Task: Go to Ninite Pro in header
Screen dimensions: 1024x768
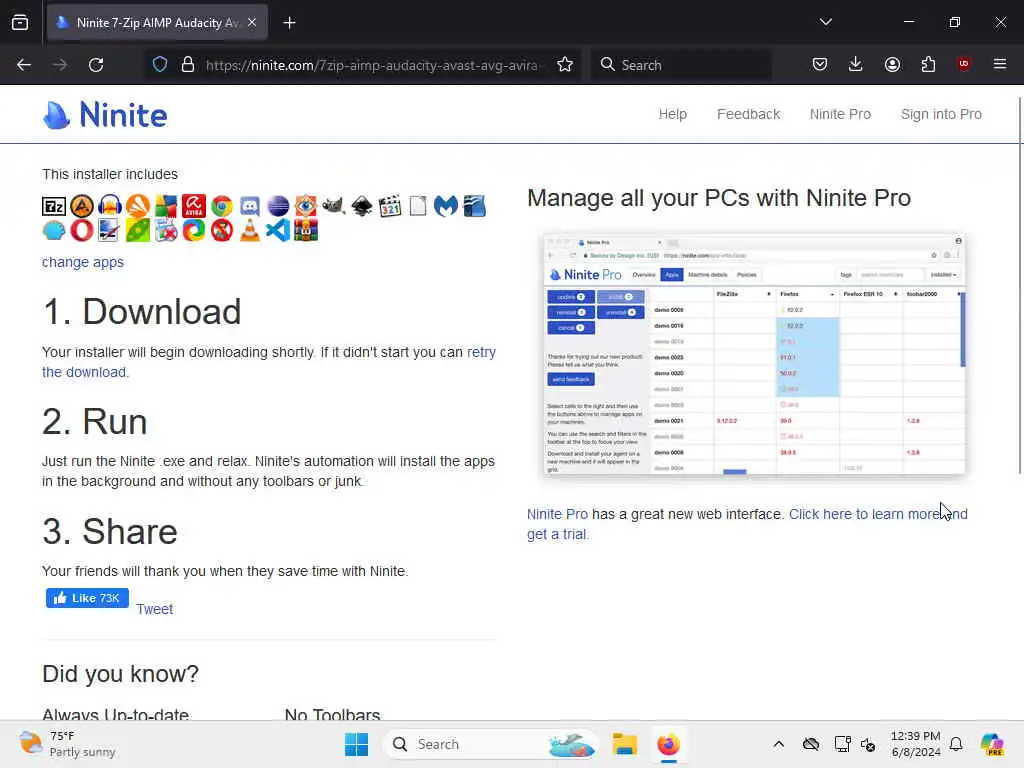Action: 840,114
